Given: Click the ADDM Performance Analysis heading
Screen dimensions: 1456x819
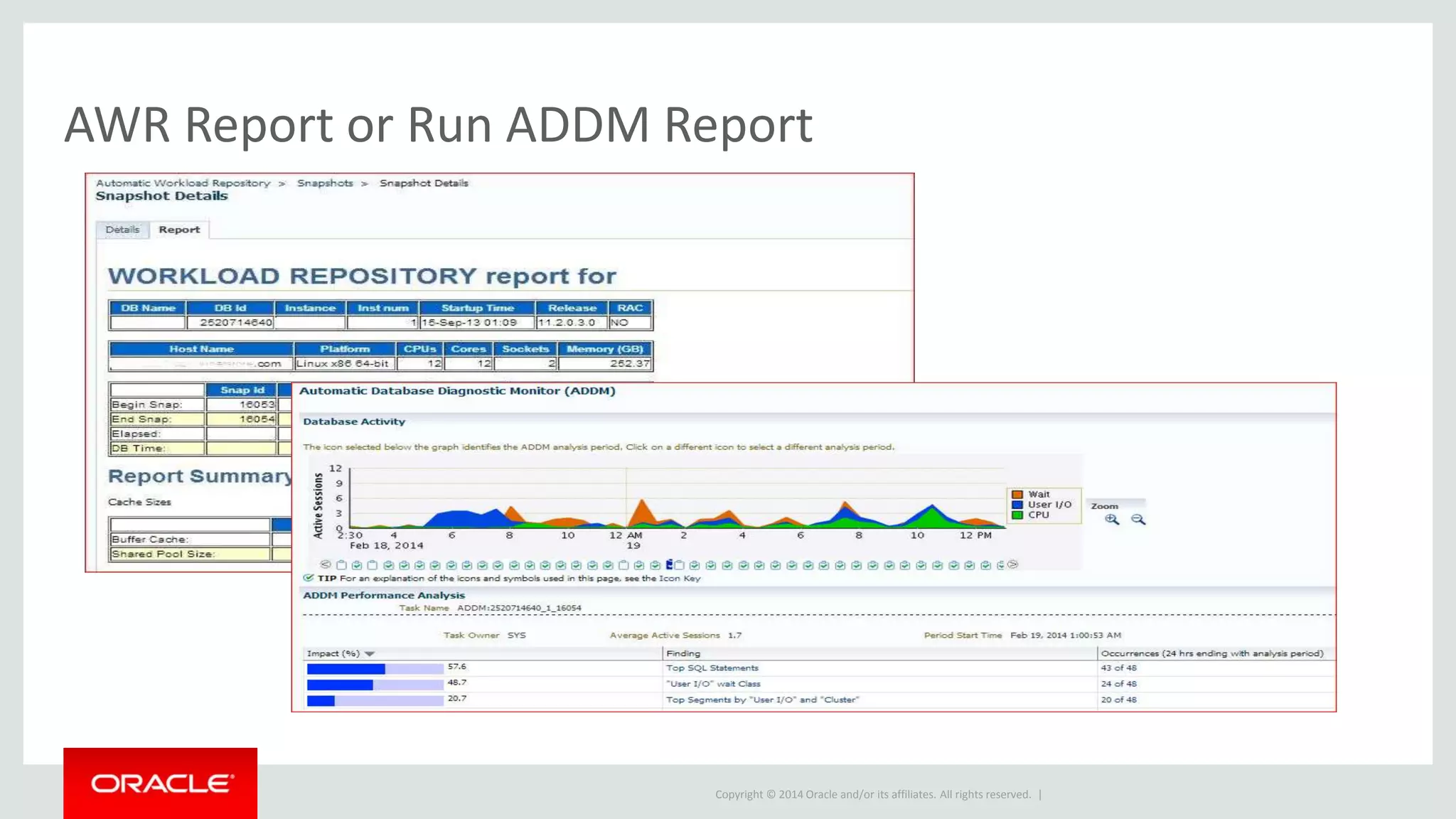Looking at the screenshot, I should pyautogui.click(x=384, y=596).
